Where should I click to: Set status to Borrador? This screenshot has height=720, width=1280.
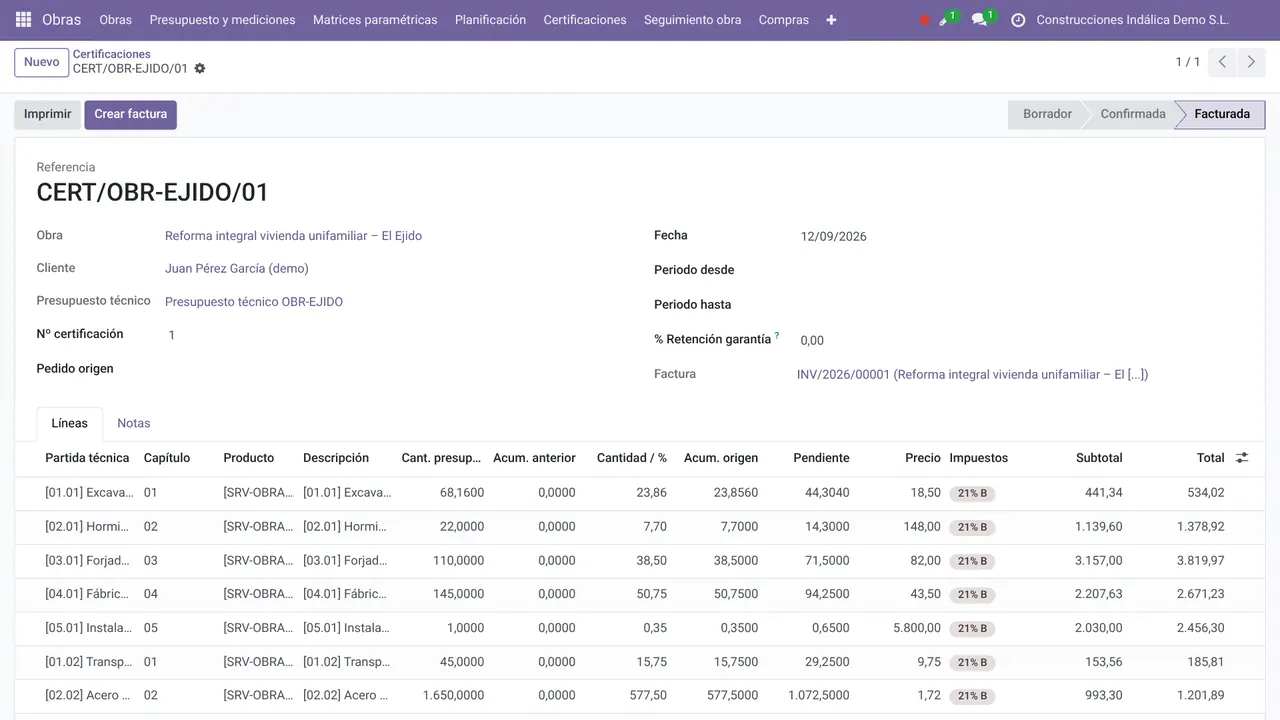click(x=1047, y=114)
